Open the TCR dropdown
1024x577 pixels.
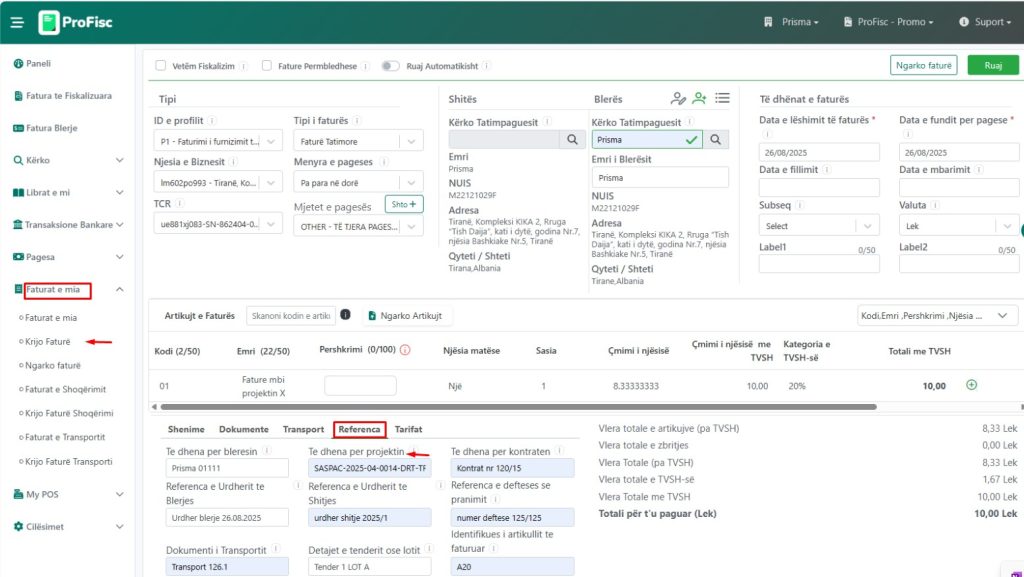tap(218, 224)
